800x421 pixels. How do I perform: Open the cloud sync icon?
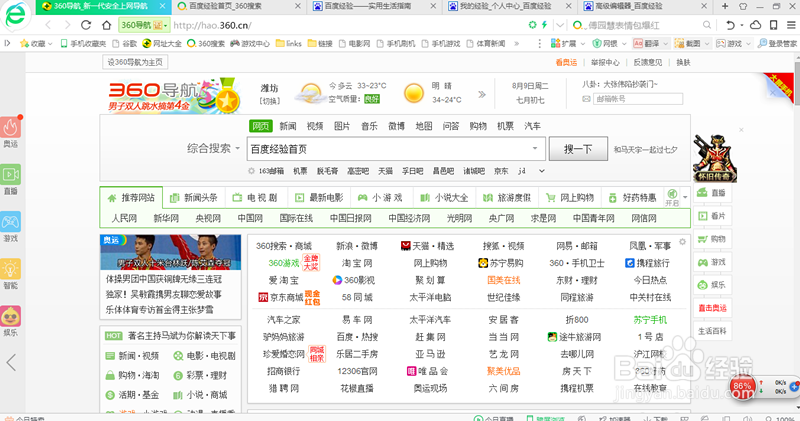point(756,25)
